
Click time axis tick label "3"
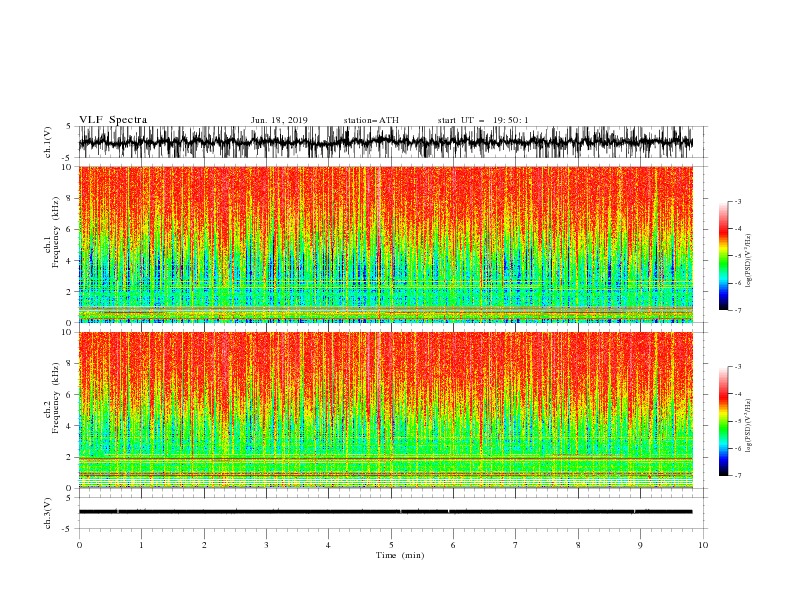pos(266,545)
